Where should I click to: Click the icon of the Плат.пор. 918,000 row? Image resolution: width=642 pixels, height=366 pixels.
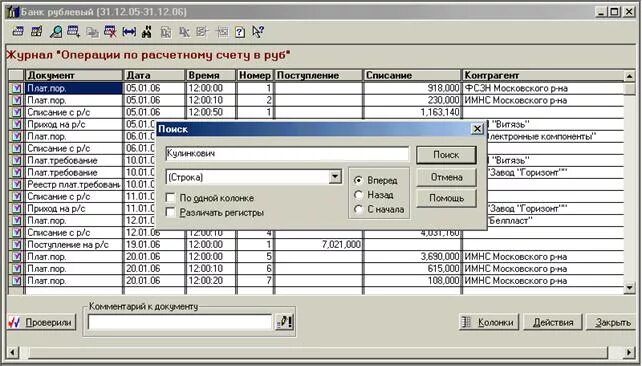click(16, 88)
